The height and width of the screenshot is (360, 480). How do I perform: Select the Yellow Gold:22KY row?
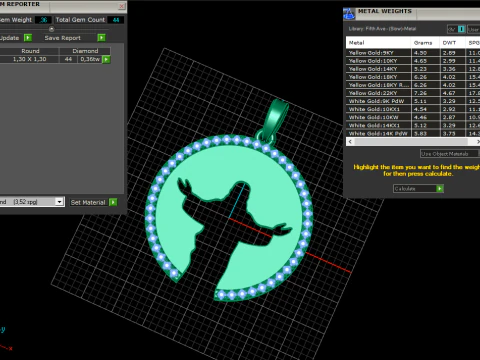(x=413, y=93)
